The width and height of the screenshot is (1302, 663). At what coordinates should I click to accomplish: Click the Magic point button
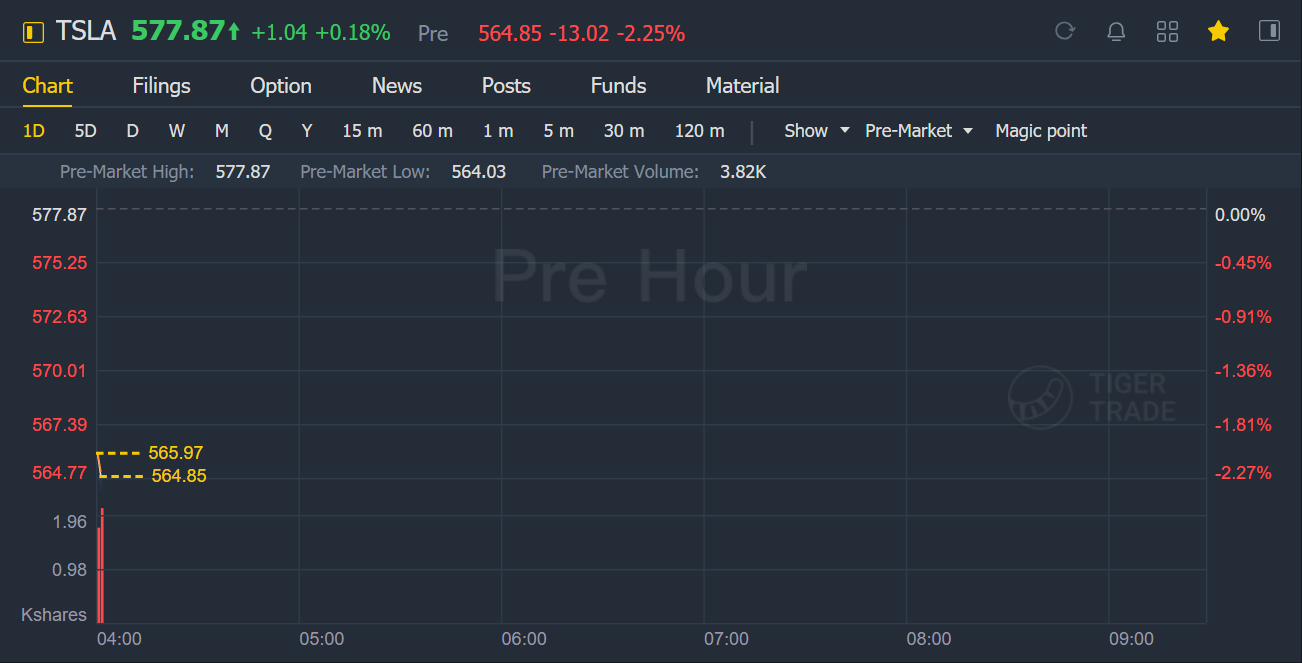tap(1041, 131)
